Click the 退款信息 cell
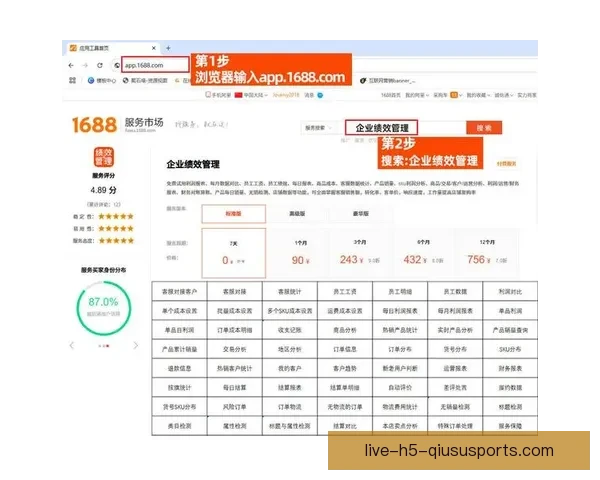 click(179, 369)
